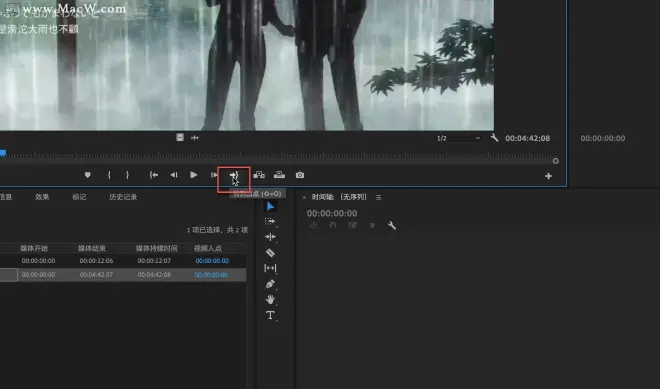Click media duration value 00:00:12:07
Screen dimensions: 660x389
(154, 261)
